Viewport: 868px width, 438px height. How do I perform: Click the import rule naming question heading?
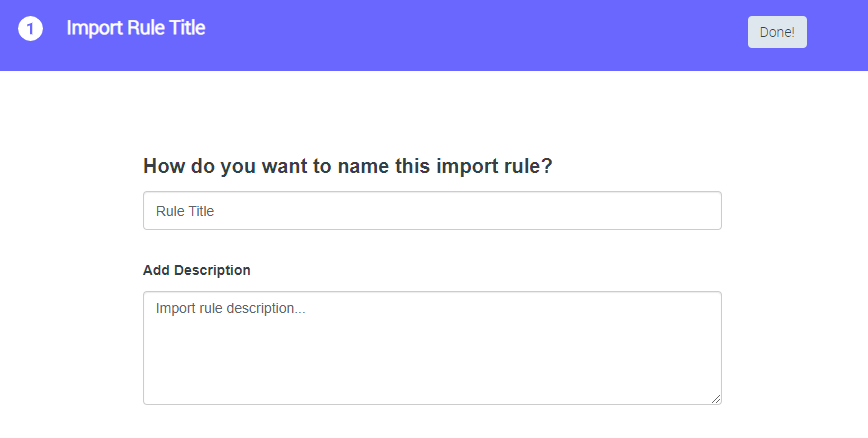coord(348,166)
